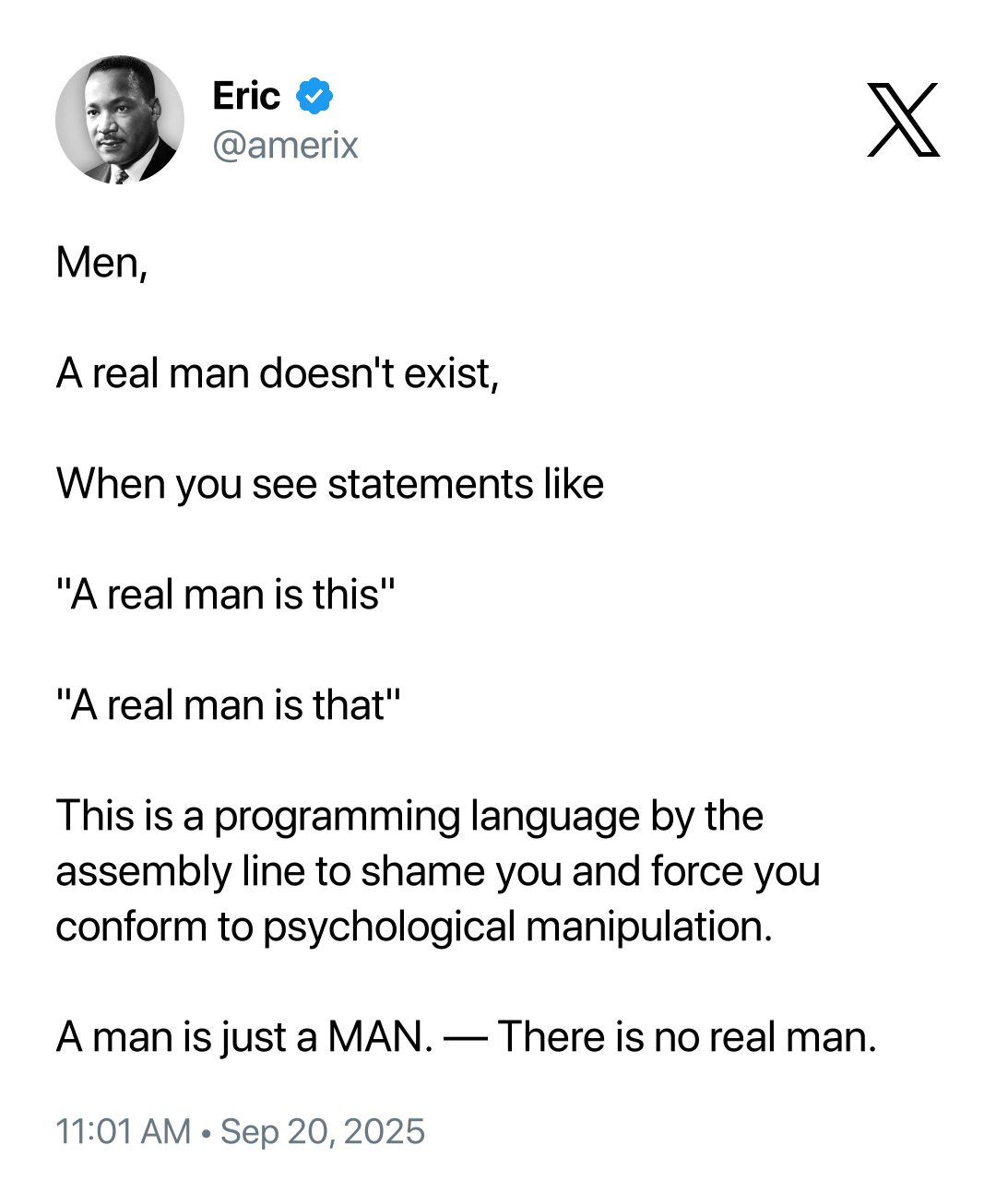Click the X logo

[903, 120]
